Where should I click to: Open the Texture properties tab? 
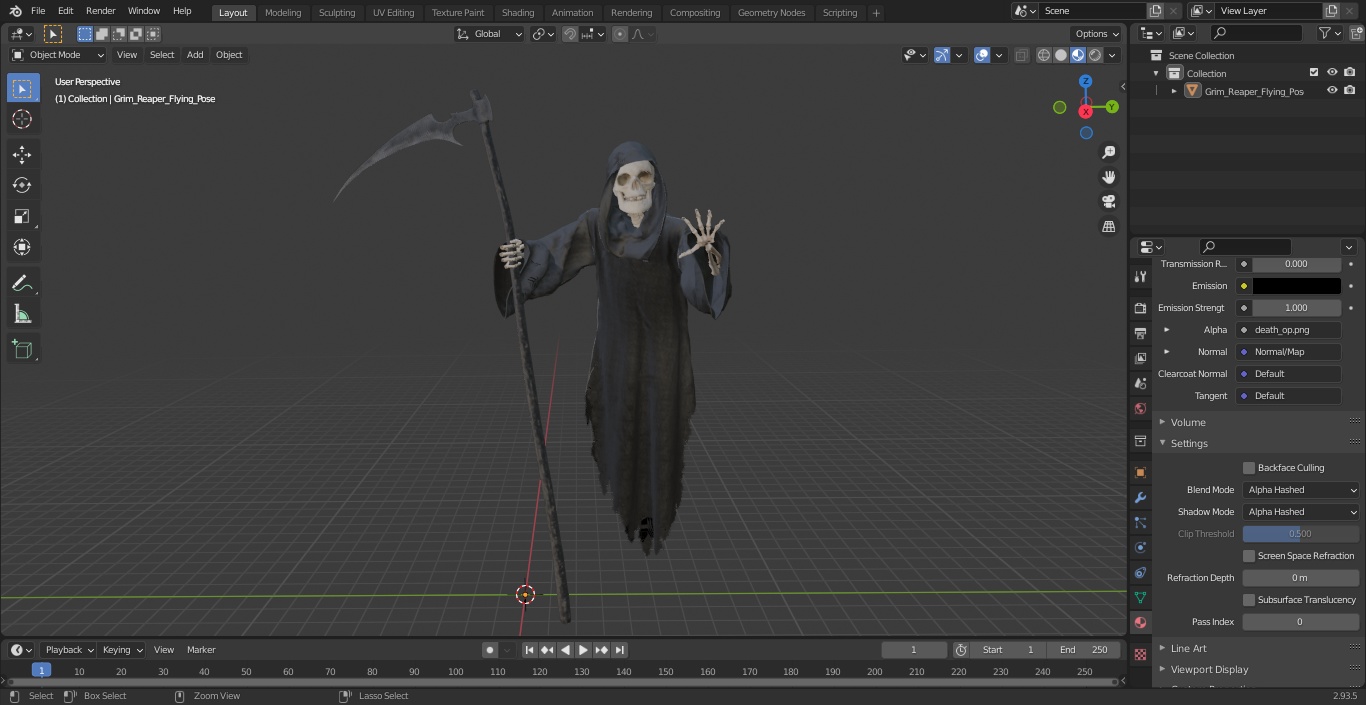(1140, 654)
